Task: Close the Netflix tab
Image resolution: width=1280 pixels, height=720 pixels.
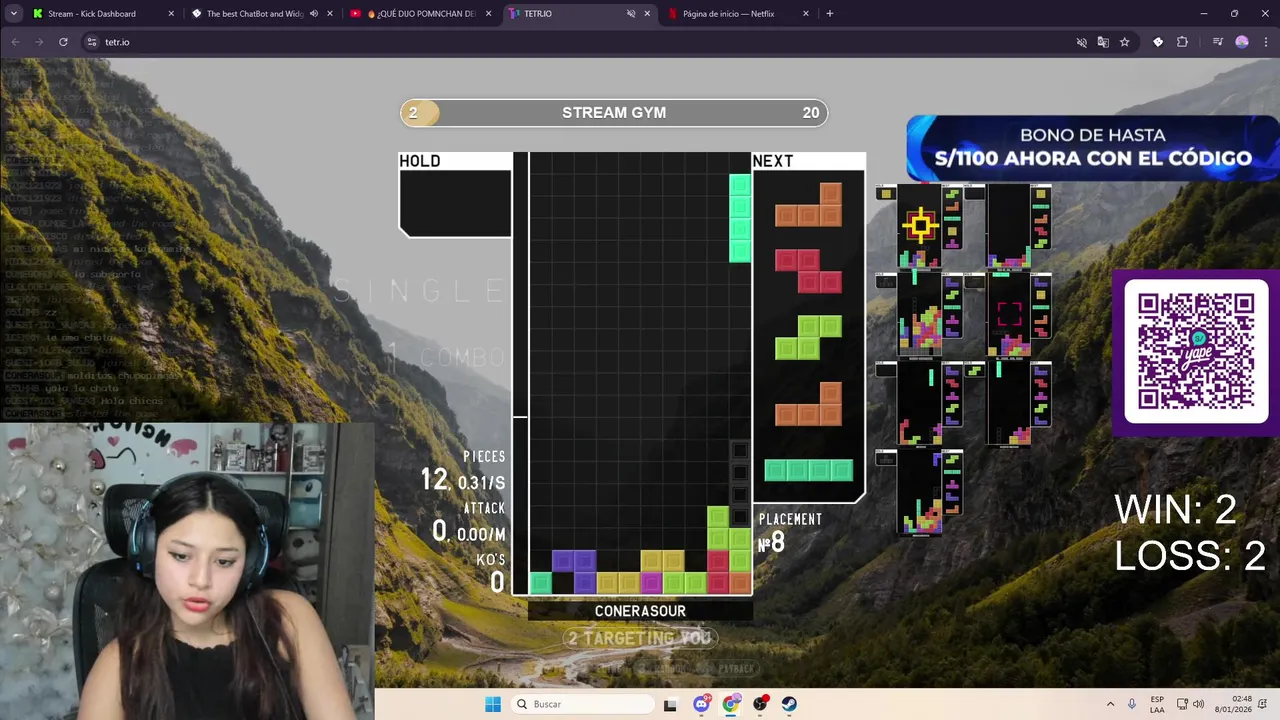Action: coord(805,14)
